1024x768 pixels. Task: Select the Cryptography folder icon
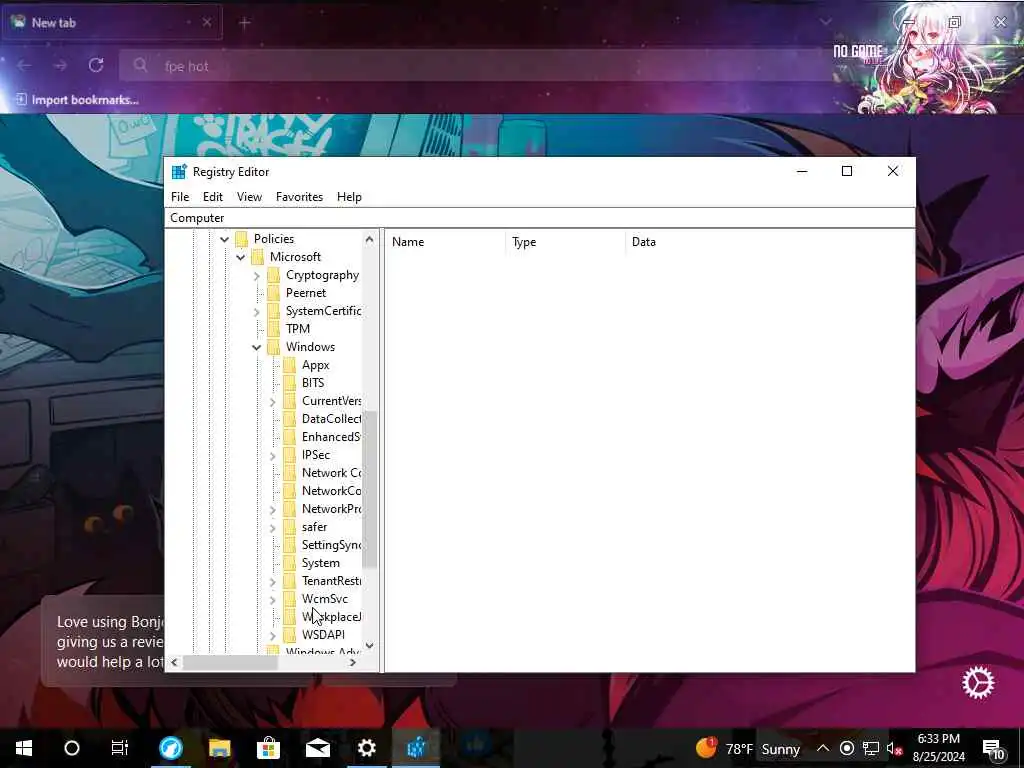[274, 275]
